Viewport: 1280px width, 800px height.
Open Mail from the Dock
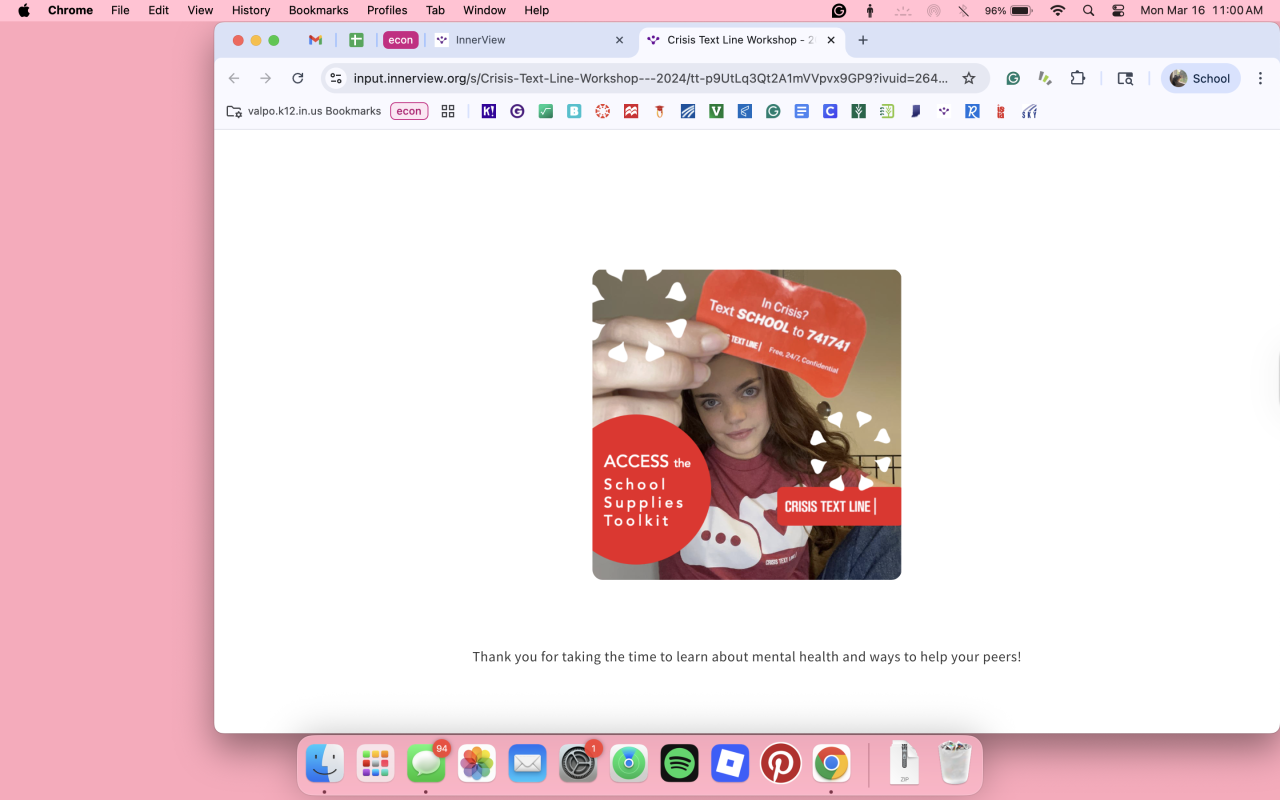click(x=527, y=764)
